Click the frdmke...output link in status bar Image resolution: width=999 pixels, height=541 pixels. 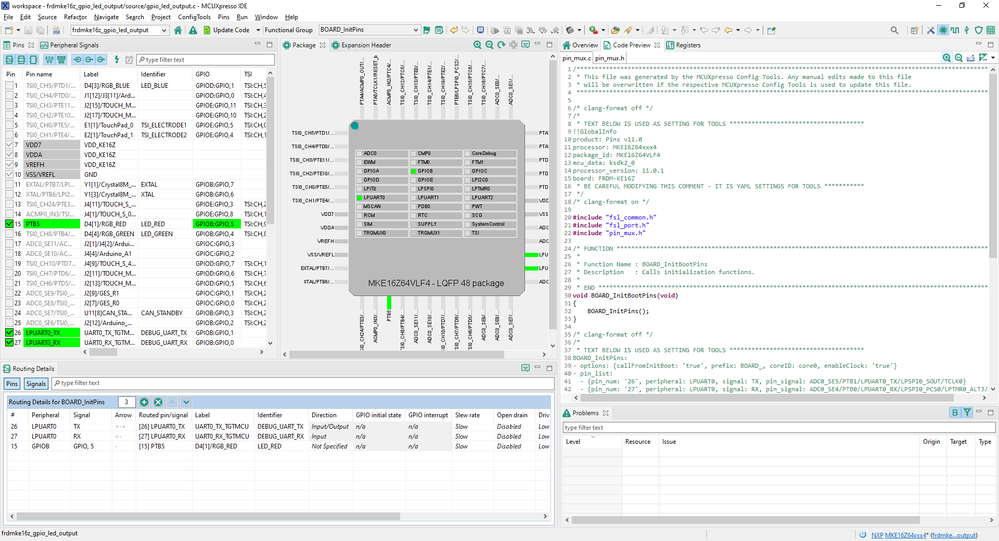954,535
